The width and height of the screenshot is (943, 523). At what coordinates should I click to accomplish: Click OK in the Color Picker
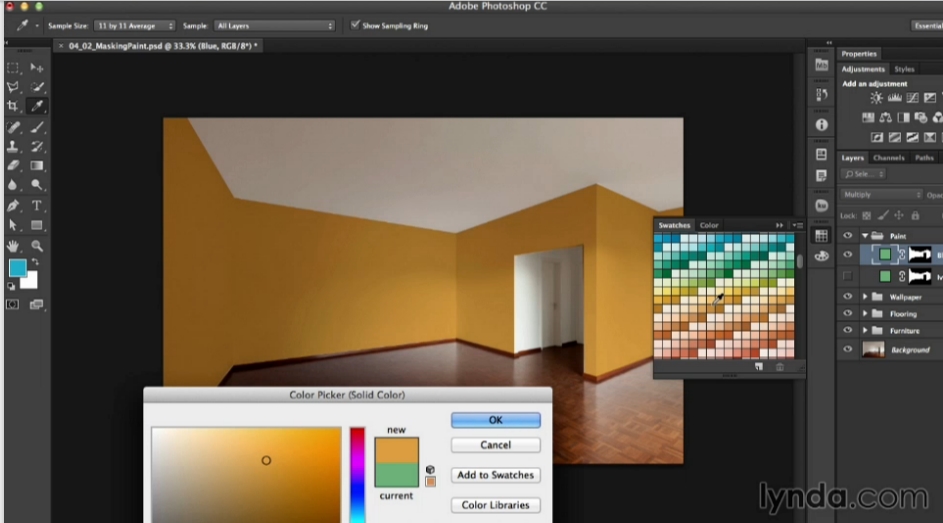(496, 420)
